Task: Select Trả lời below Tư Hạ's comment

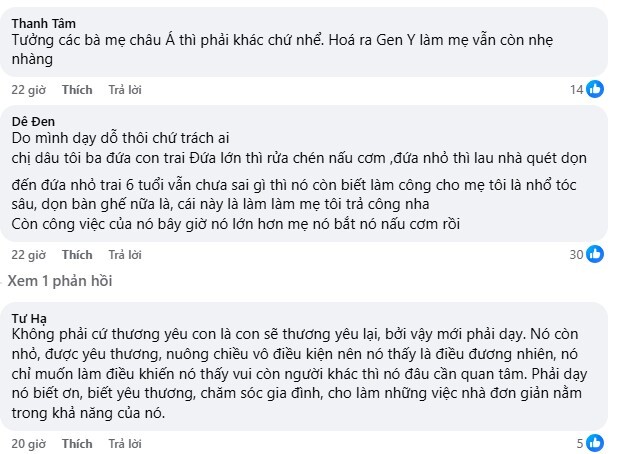Action: pyautogui.click(x=125, y=442)
